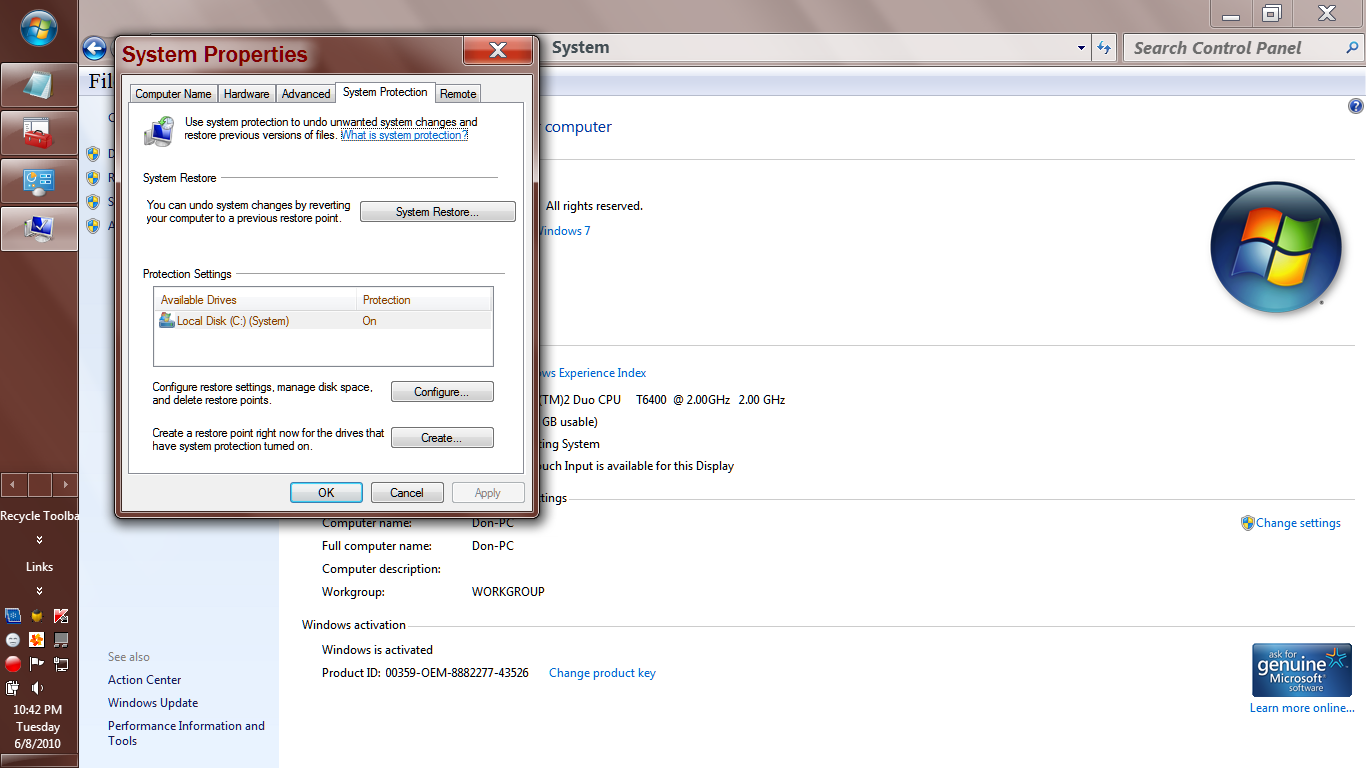The image size is (1366, 768).
Task: Switch to the Remote tab
Action: 458,93
